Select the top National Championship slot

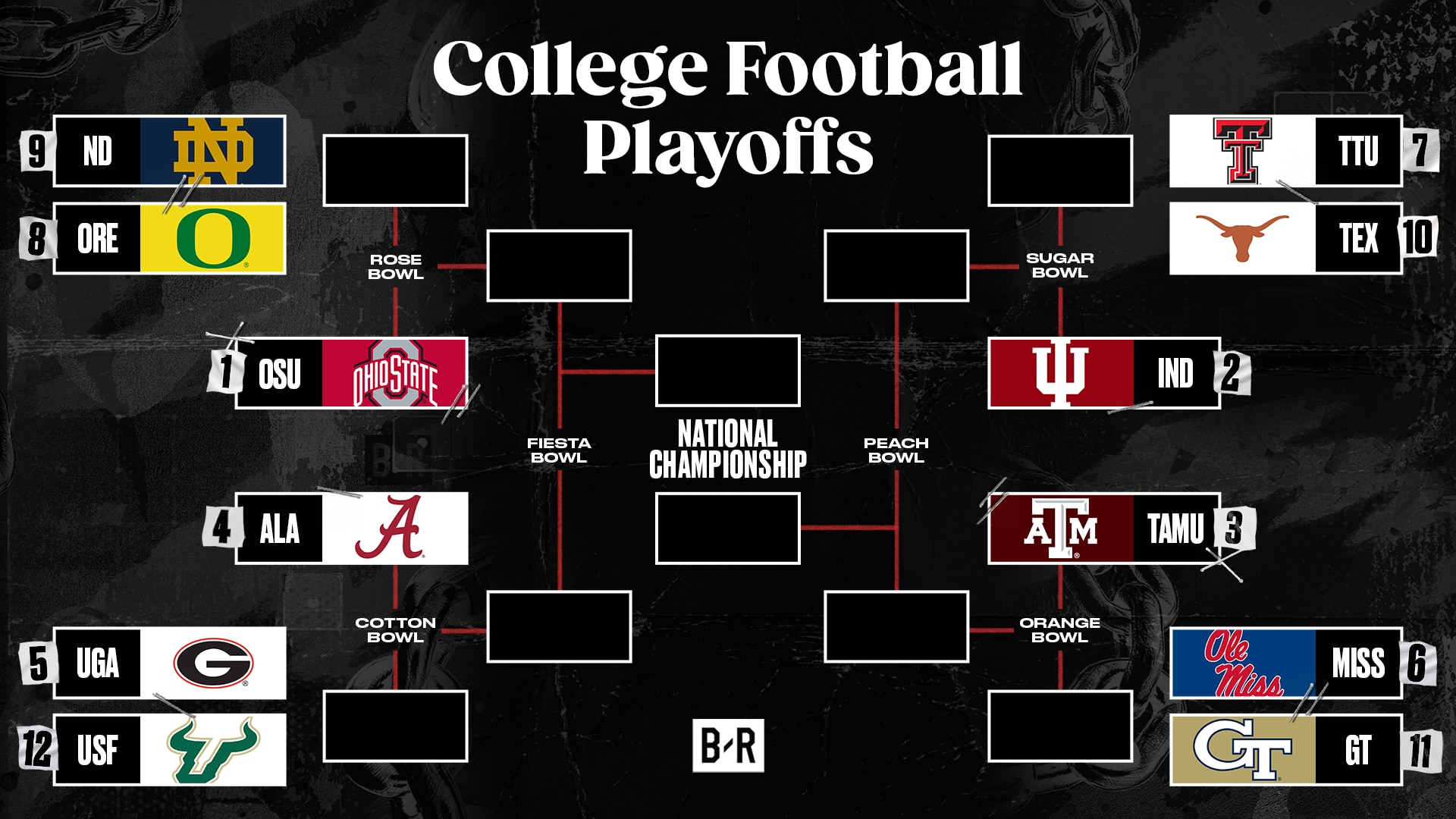pyautogui.click(x=728, y=371)
